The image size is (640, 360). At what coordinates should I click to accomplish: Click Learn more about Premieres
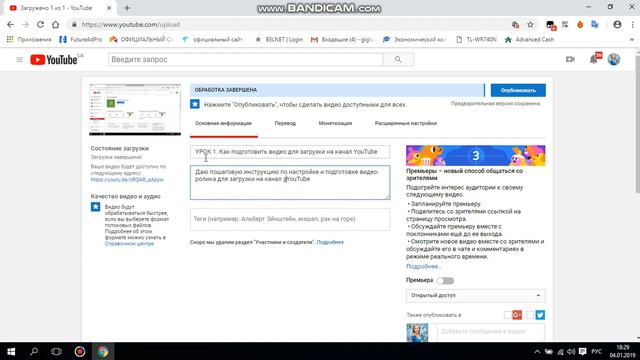click(x=423, y=266)
